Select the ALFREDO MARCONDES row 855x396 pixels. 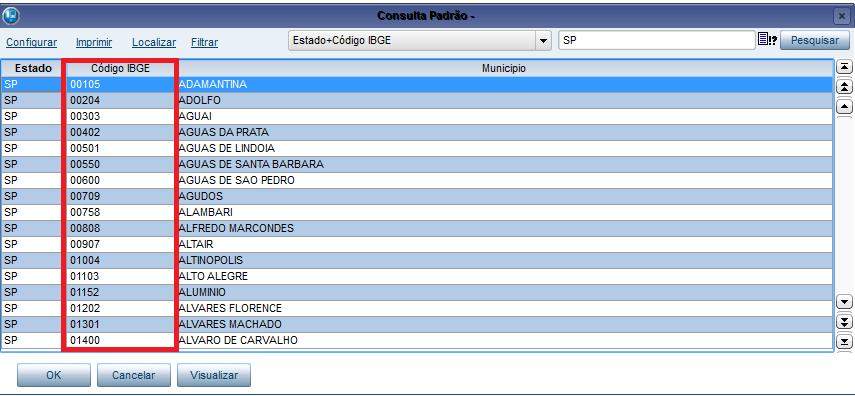(x=417, y=228)
